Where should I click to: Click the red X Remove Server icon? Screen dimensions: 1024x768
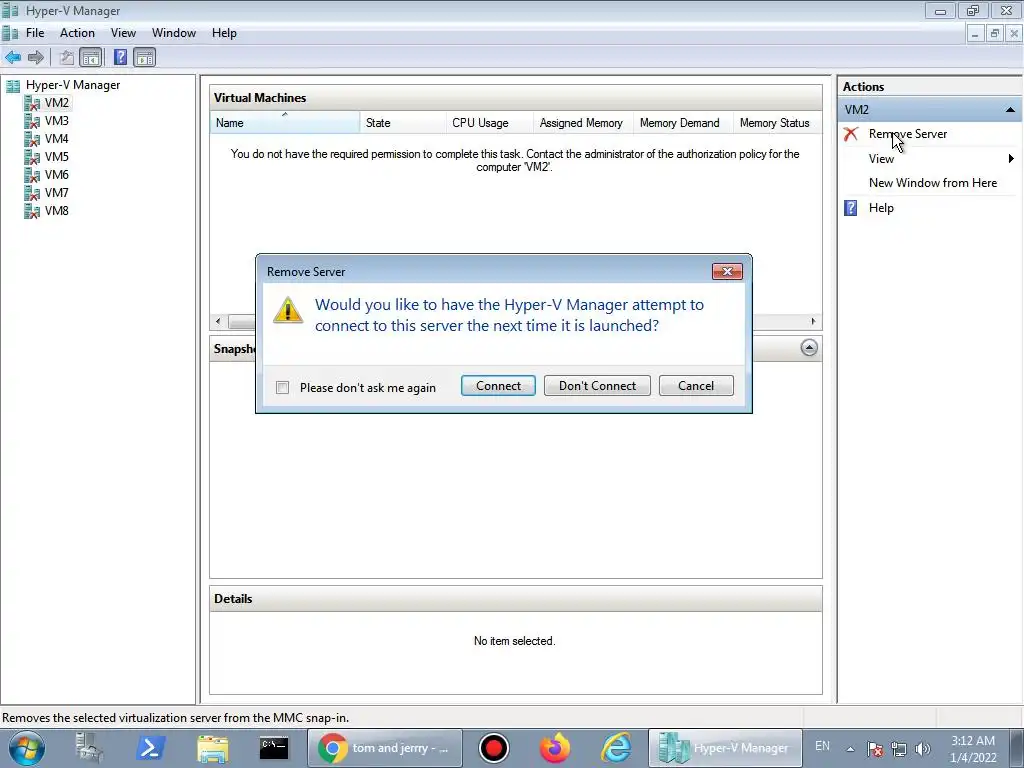click(850, 134)
